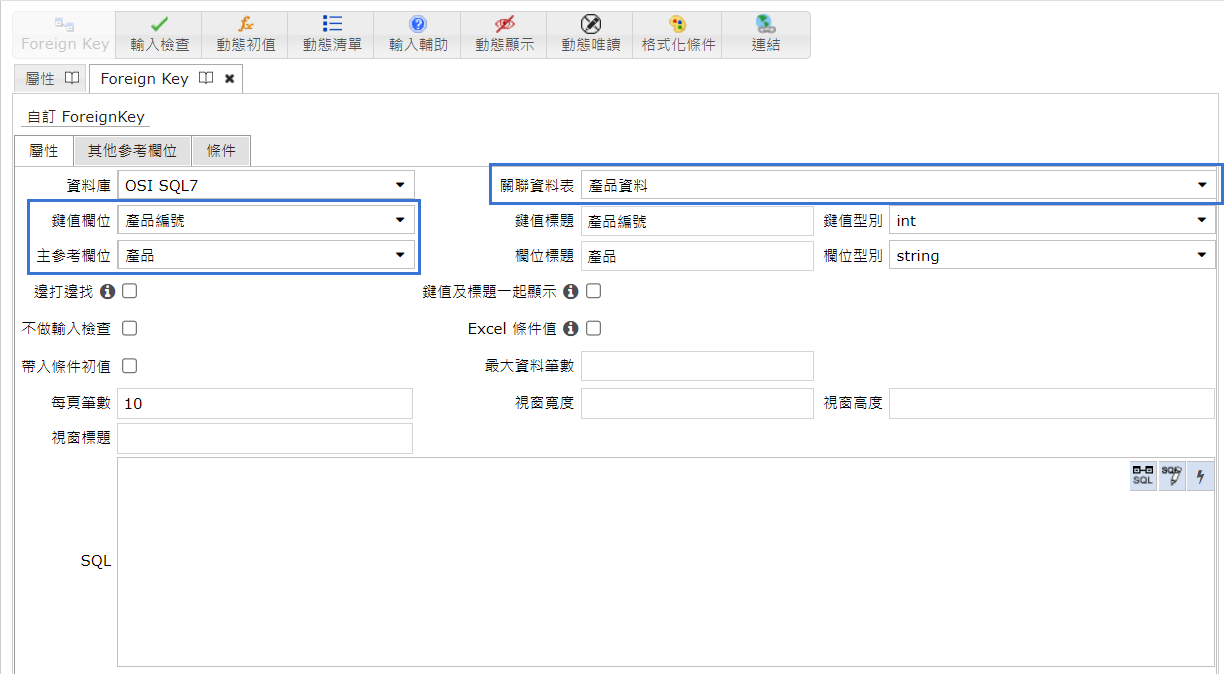This screenshot has width=1224, height=674.
Task: Open the 輸入檢查 toolbar item
Action: point(159,35)
